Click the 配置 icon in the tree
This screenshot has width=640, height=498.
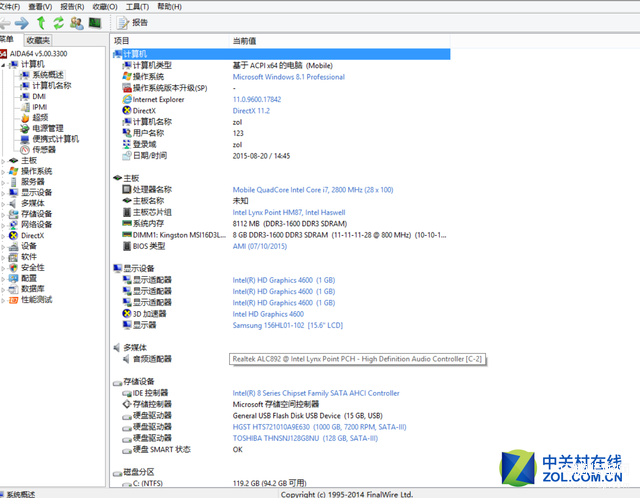(13, 278)
